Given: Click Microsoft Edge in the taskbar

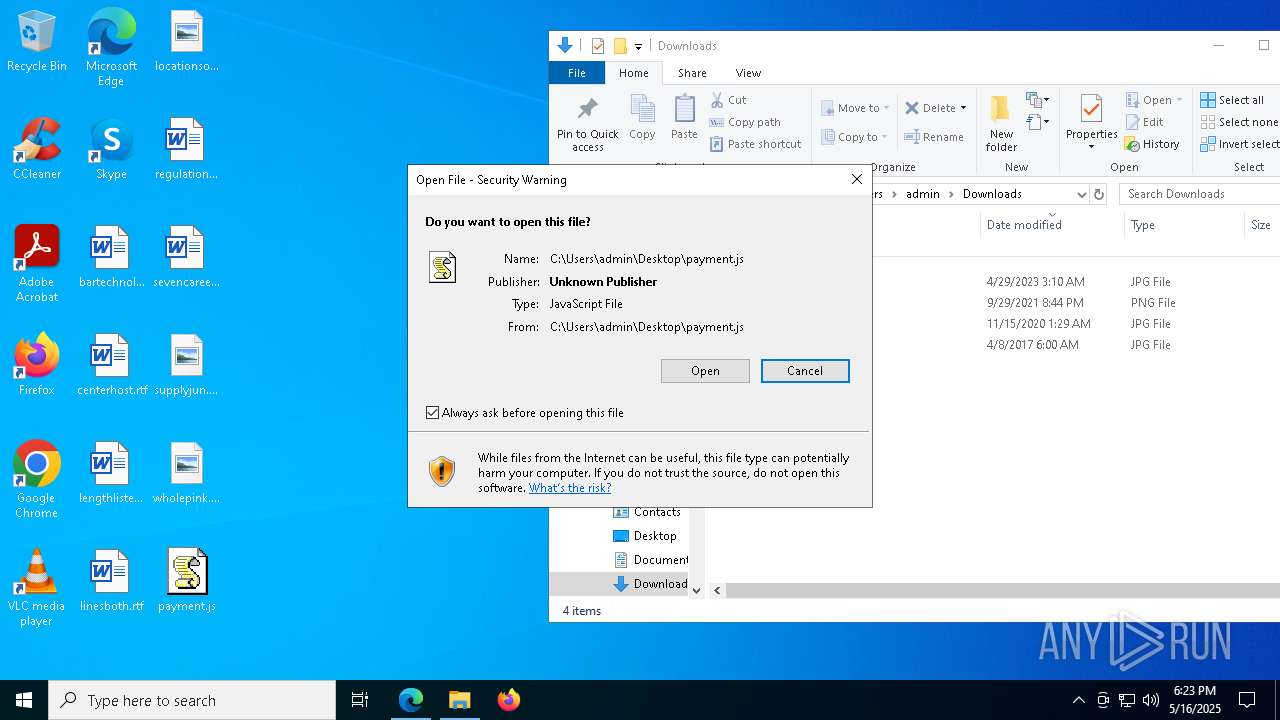Looking at the screenshot, I should coord(411,700).
